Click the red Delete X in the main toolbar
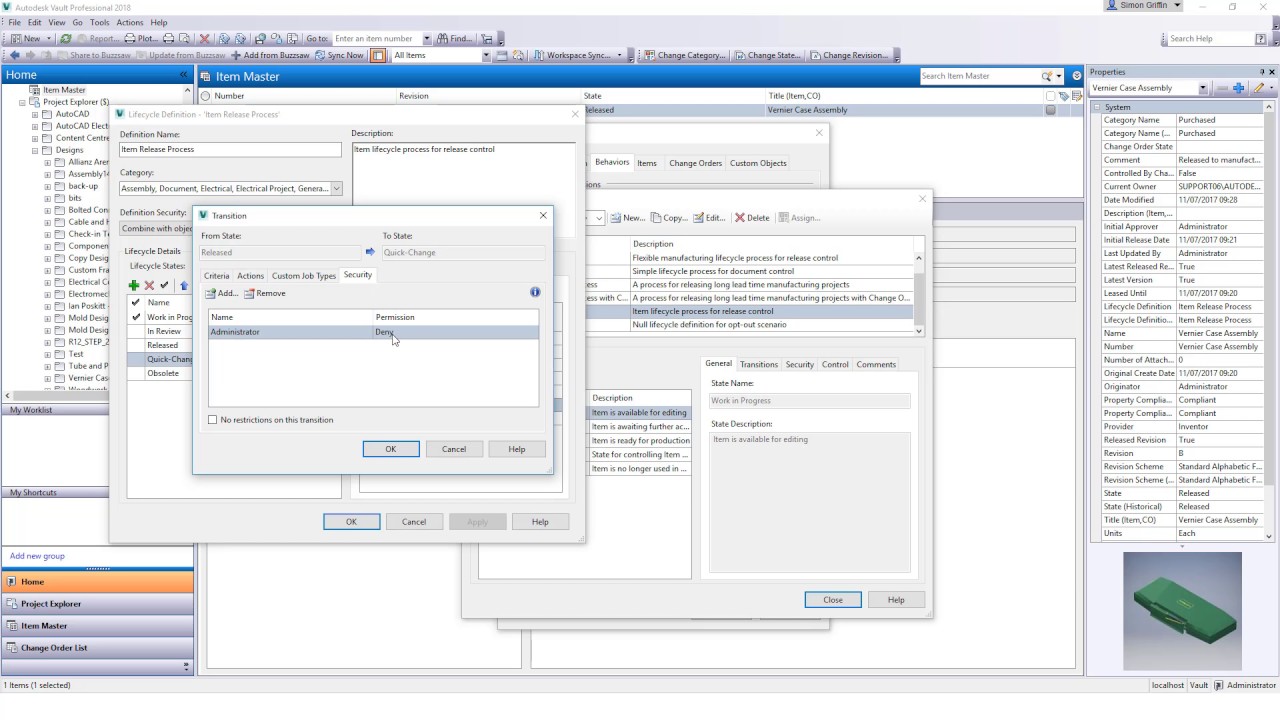The height and width of the screenshot is (720, 1280). click(204, 39)
